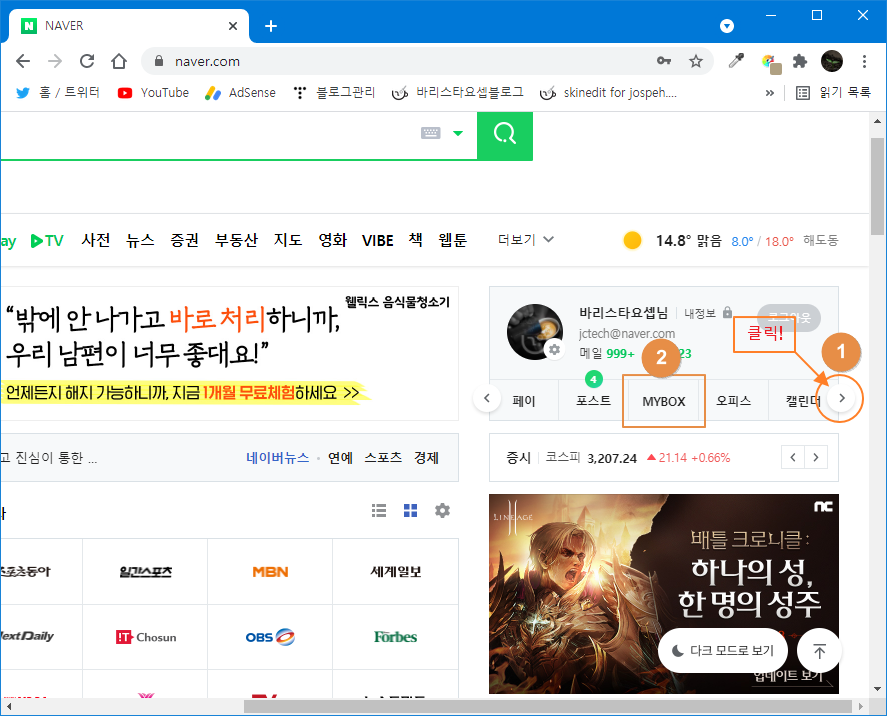
Task: Click the green Naver search button
Action: click(x=505, y=136)
